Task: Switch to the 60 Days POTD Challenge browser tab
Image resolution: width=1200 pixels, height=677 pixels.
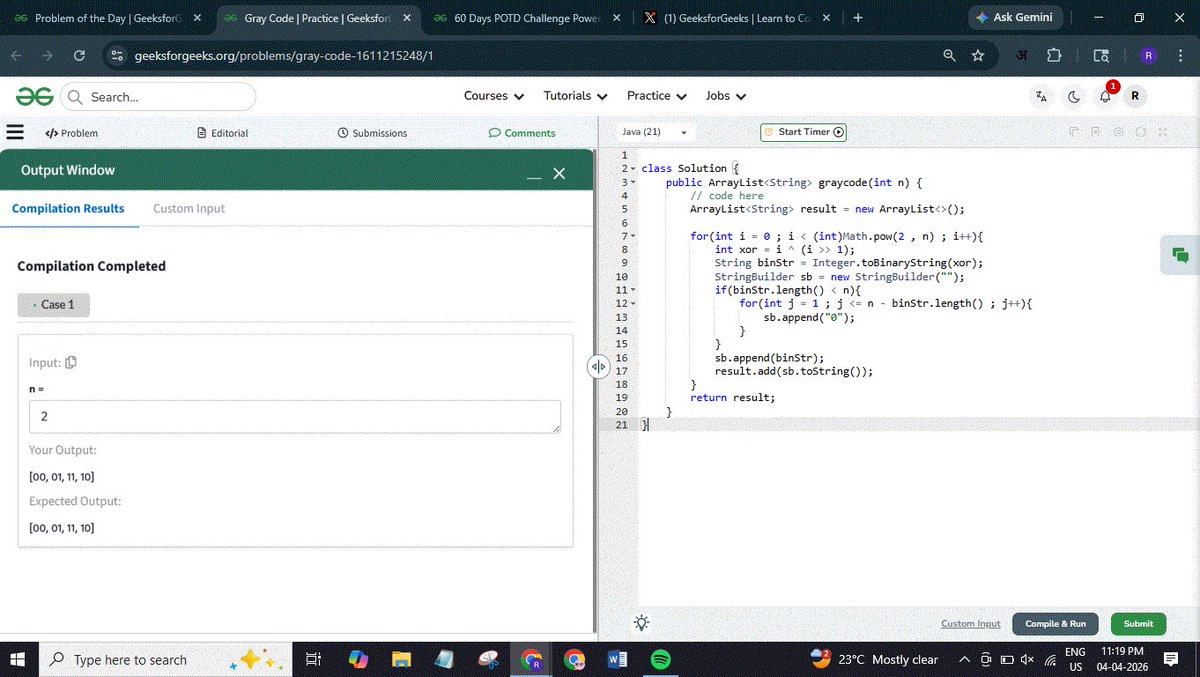Action: pos(527,18)
